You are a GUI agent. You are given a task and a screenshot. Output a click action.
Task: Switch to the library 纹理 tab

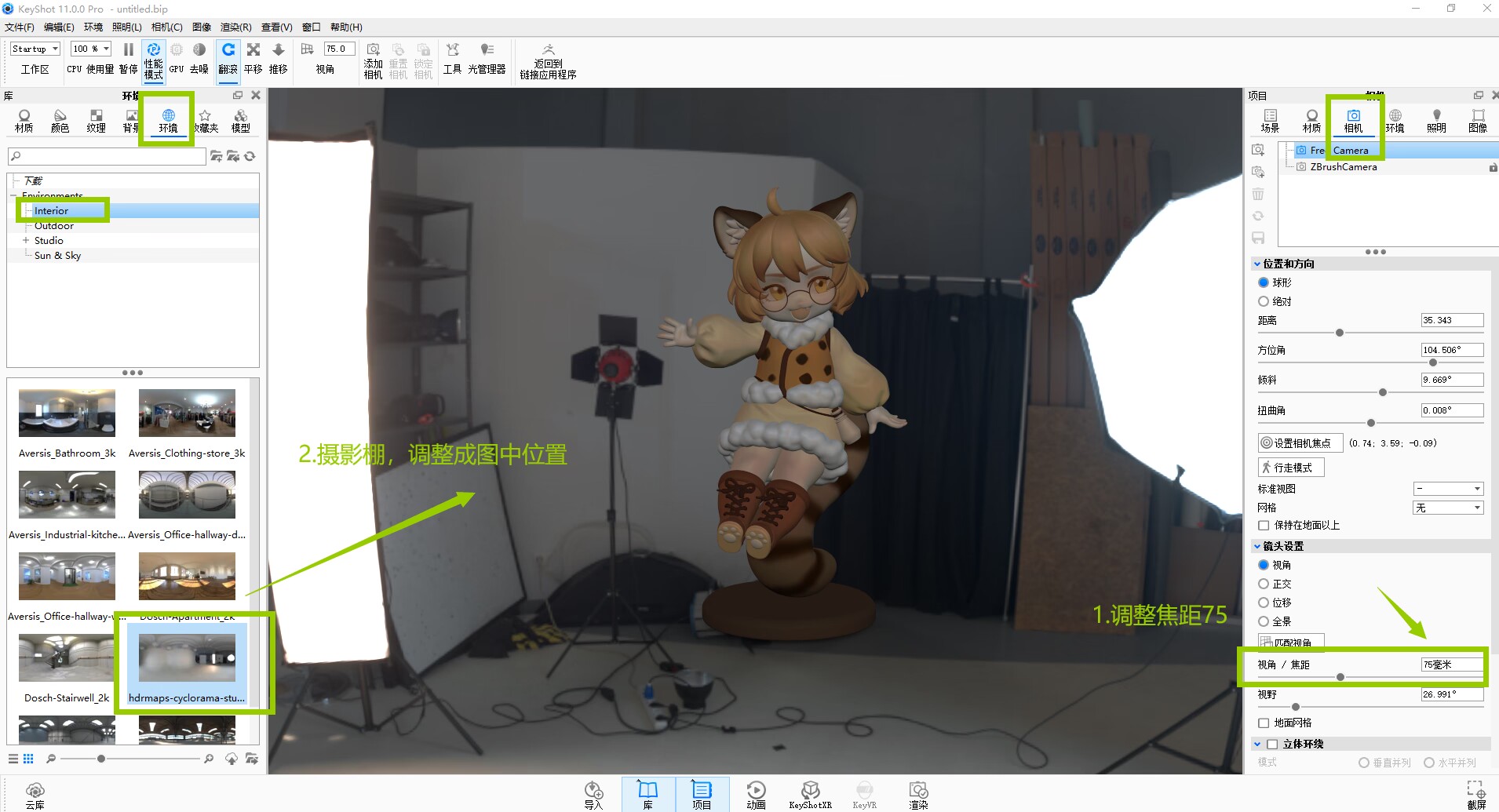point(96,121)
